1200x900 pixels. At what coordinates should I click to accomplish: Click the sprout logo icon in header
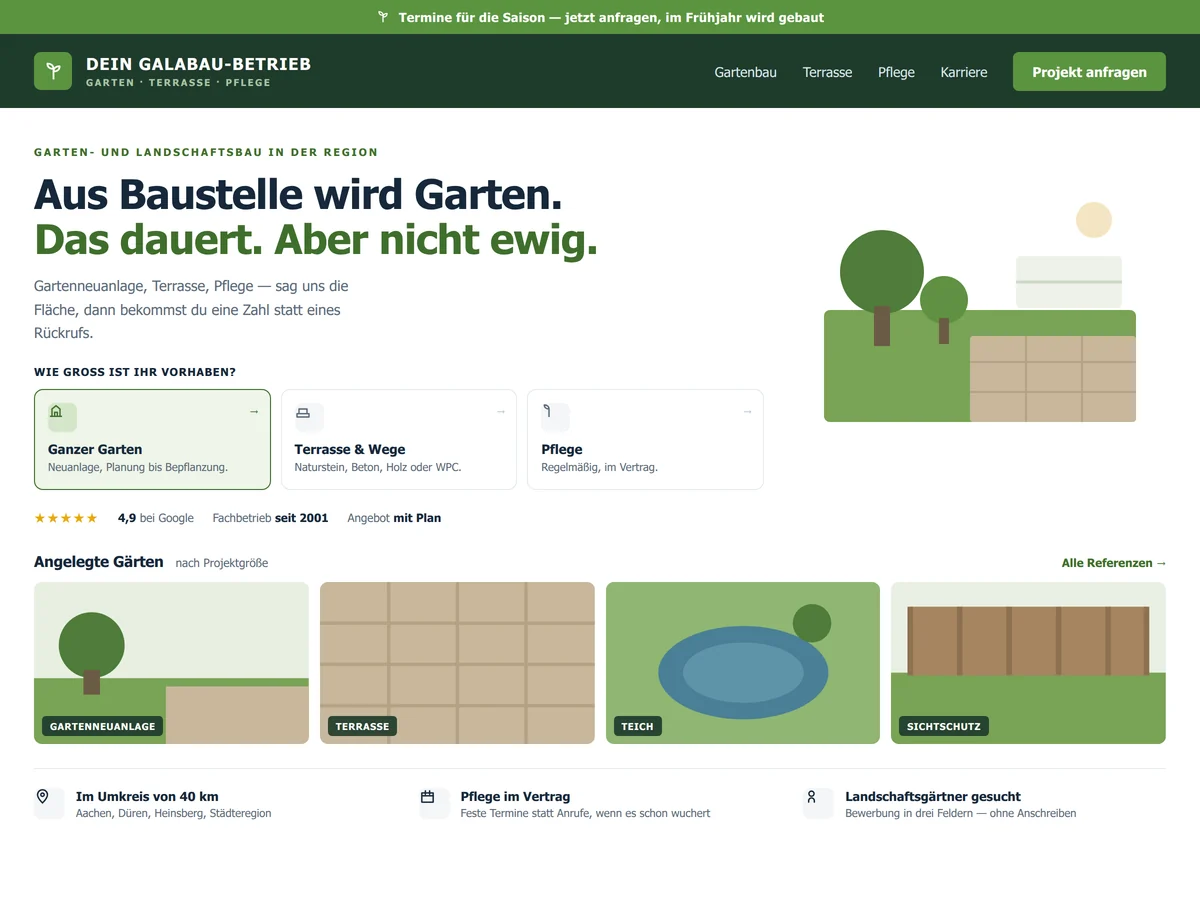tap(53, 71)
